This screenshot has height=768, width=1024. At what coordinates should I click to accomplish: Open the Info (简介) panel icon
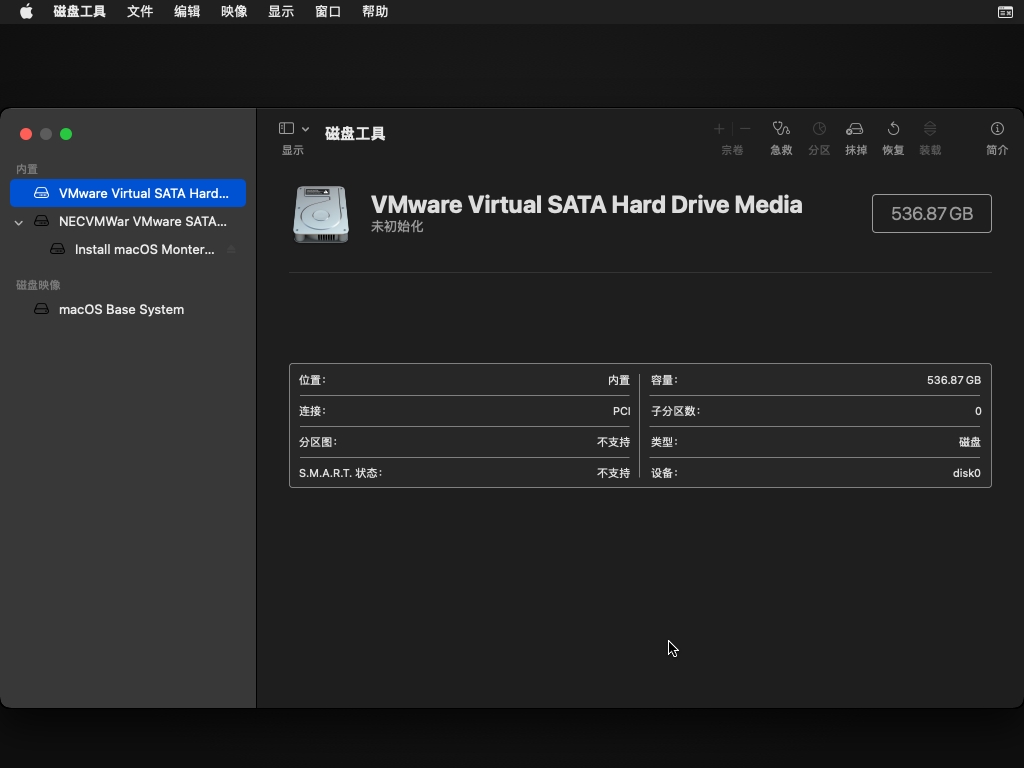coord(997,129)
